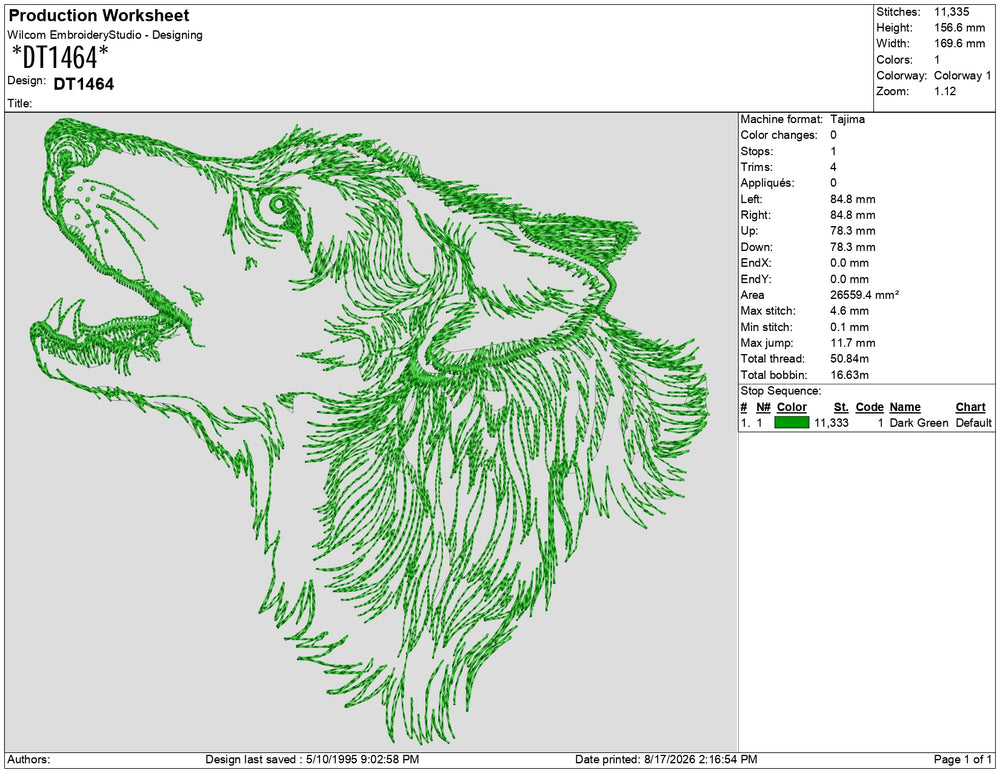Click the 'Down:' label
This screenshot has width=1000, height=773.
[x=756, y=247]
